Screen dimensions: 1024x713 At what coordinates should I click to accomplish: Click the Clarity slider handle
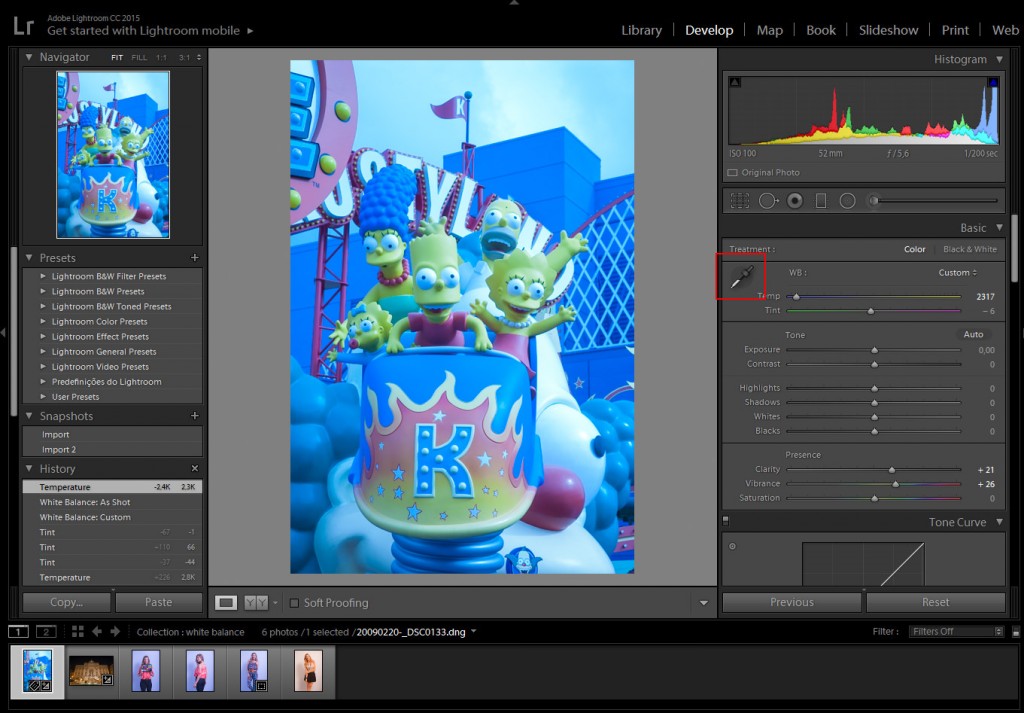[x=891, y=470]
